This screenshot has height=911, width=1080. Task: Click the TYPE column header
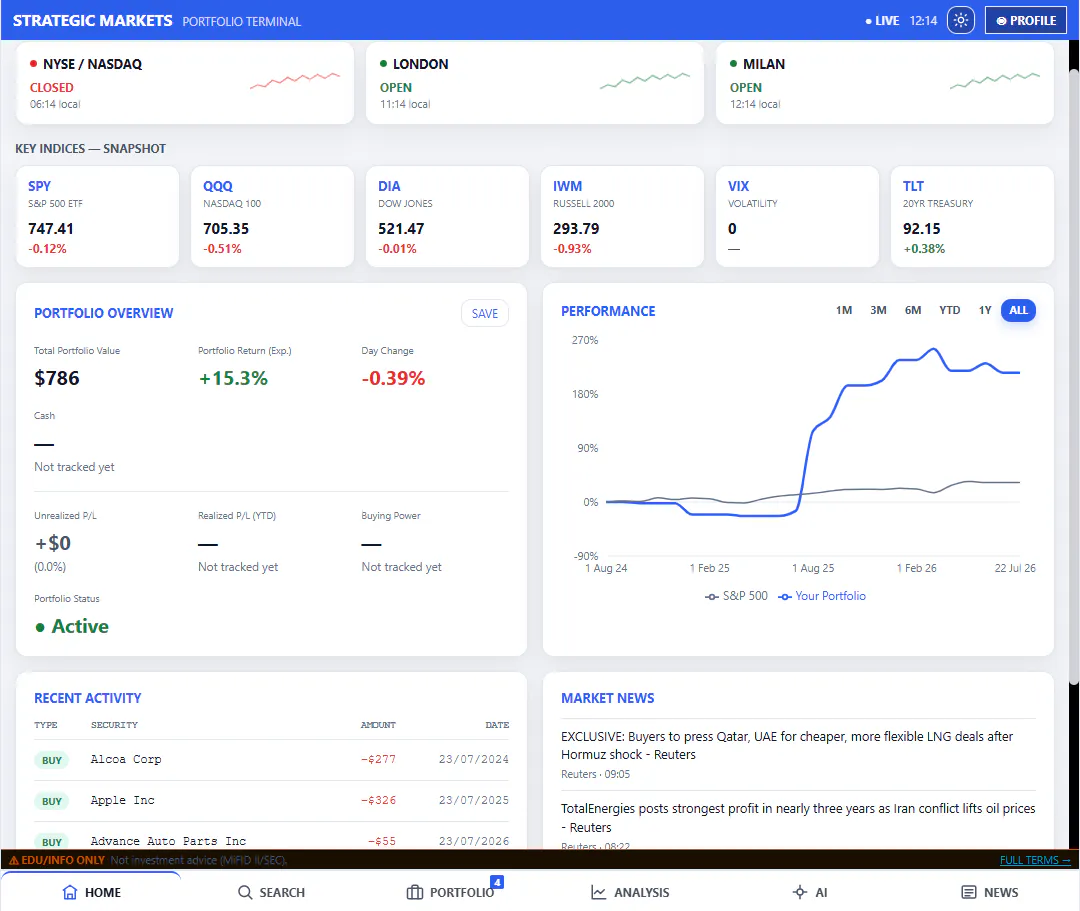tap(45, 725)
